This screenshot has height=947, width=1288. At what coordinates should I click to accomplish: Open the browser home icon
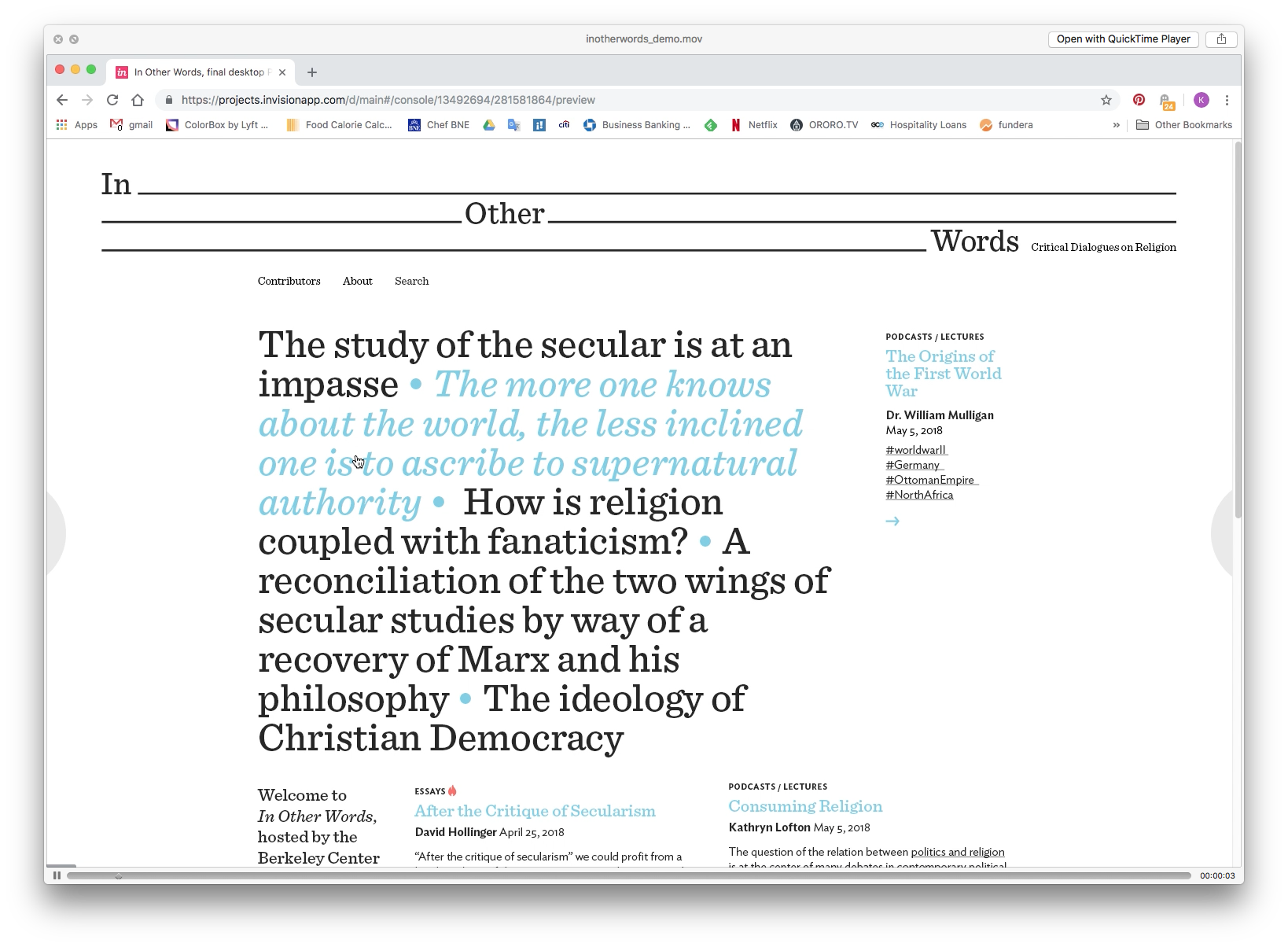[138, 100]
